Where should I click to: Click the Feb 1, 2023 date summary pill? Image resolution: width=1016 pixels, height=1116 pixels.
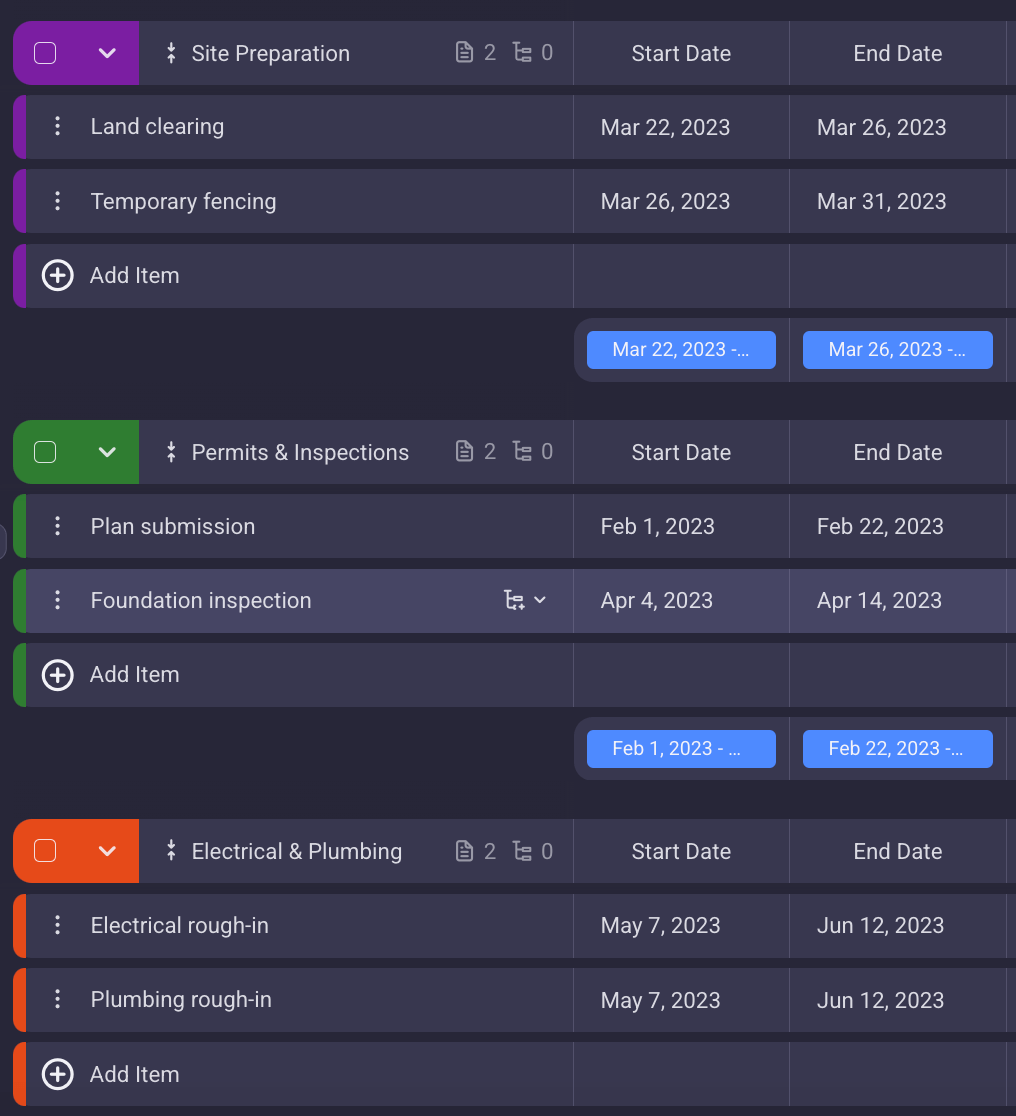pos(681,748)
